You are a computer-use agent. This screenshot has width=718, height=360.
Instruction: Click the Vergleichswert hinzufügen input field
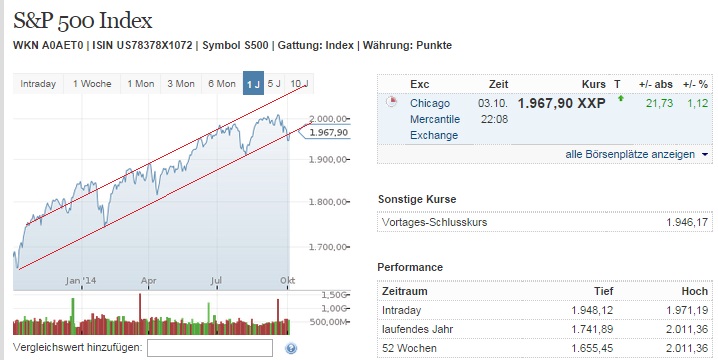point(210,348)
